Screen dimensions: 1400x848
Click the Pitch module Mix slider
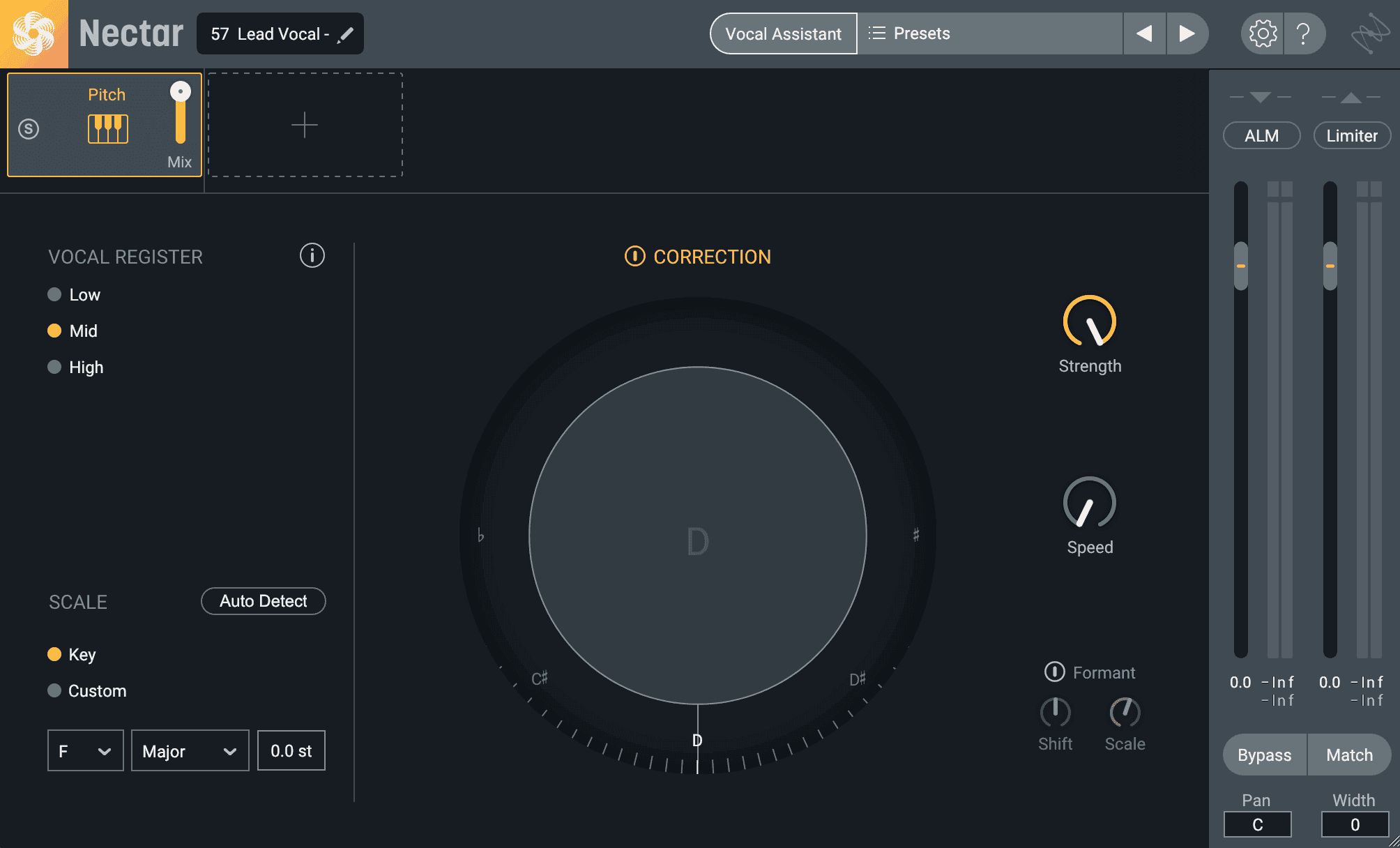[181, 113]
